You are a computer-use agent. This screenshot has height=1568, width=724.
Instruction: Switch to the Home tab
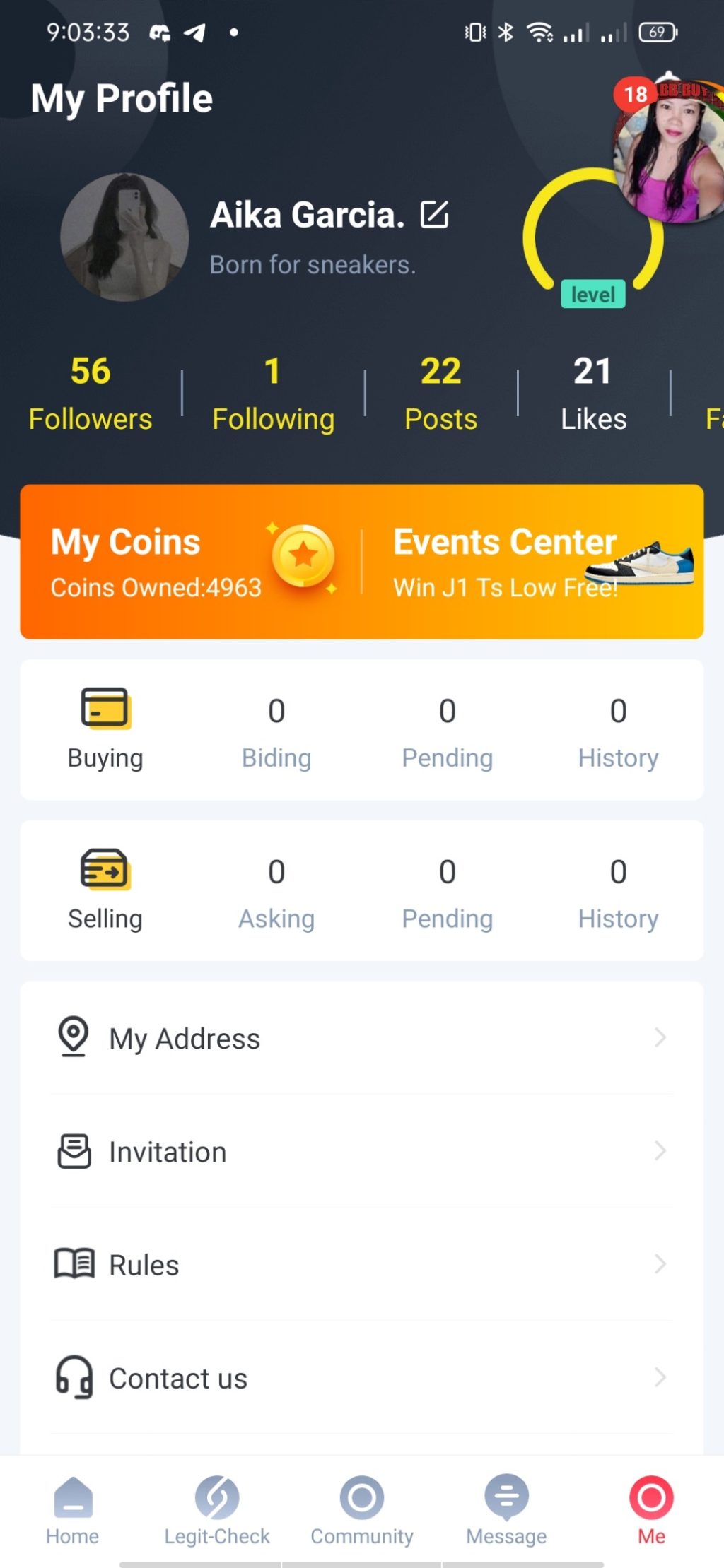tap(73, 1509)
